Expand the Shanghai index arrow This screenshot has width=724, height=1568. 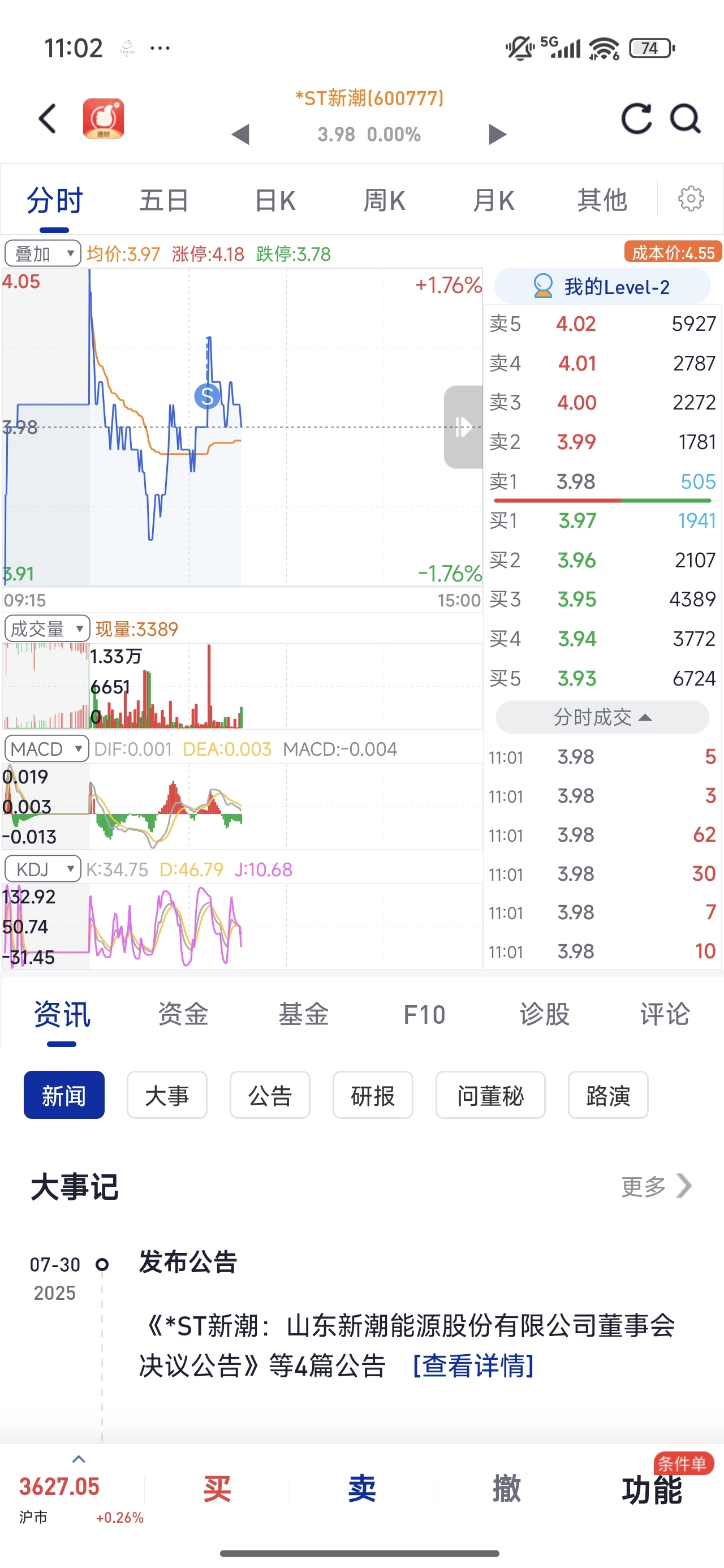coord(79,1459)
